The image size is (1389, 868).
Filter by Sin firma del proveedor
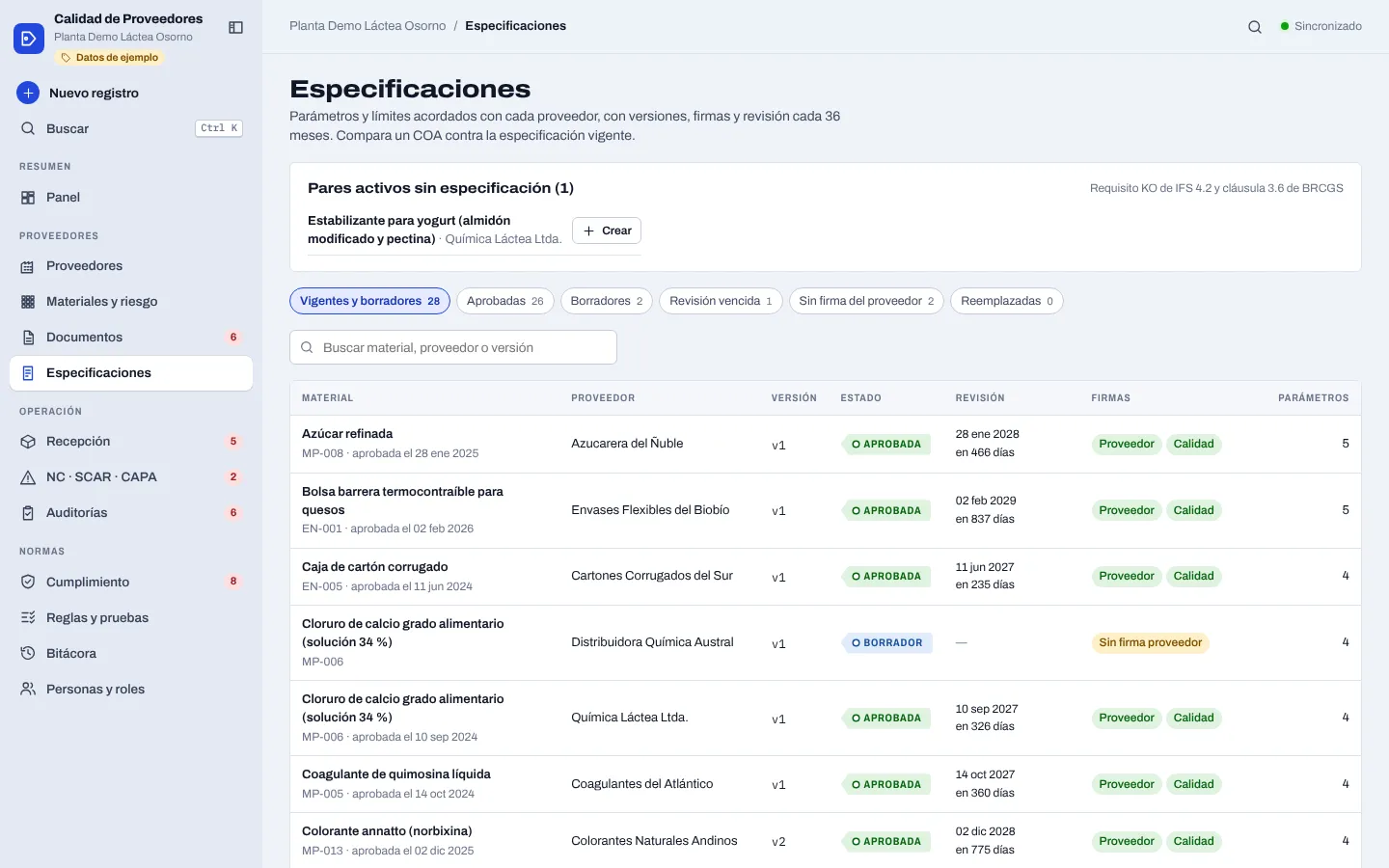[x=866, y=301]
